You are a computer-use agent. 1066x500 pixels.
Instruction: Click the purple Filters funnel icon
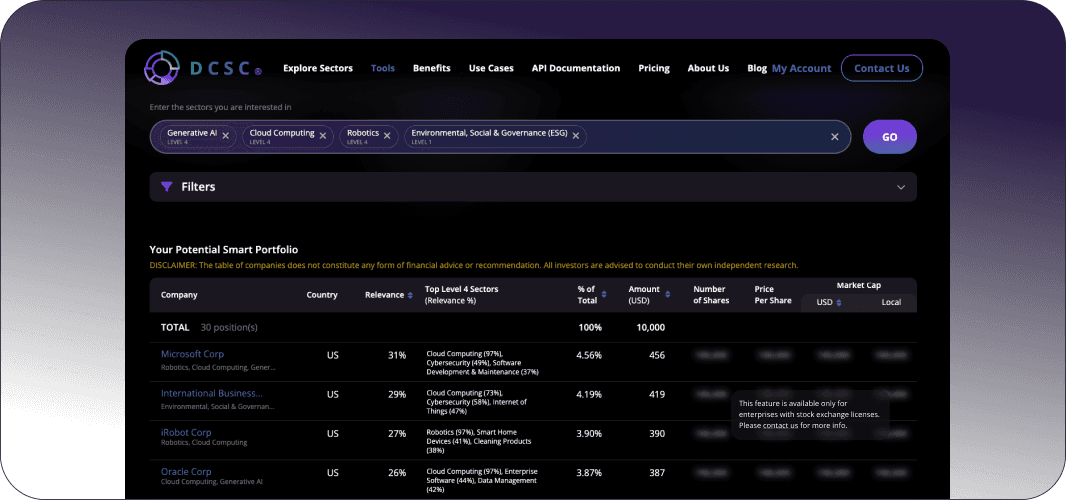(167, 186)
